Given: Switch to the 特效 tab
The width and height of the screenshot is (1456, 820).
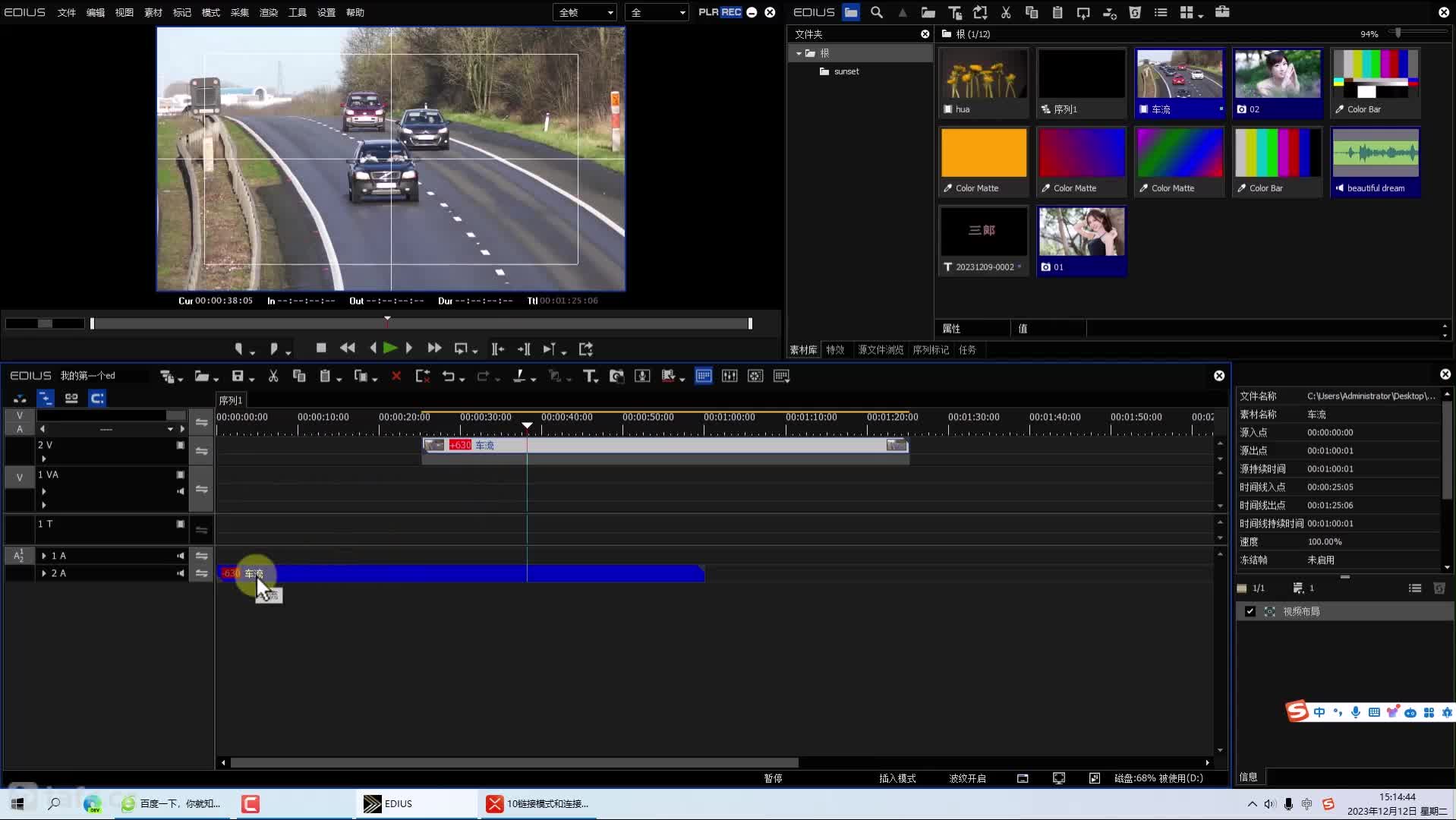Looking at the screenshot, I should tap(835, 350).
